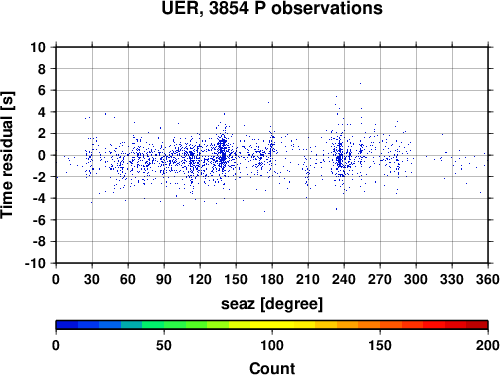The height and width of the screenshot is (375, 500).
Task: Click the y-axis tick label '-10'
Action: coord(35,263)
